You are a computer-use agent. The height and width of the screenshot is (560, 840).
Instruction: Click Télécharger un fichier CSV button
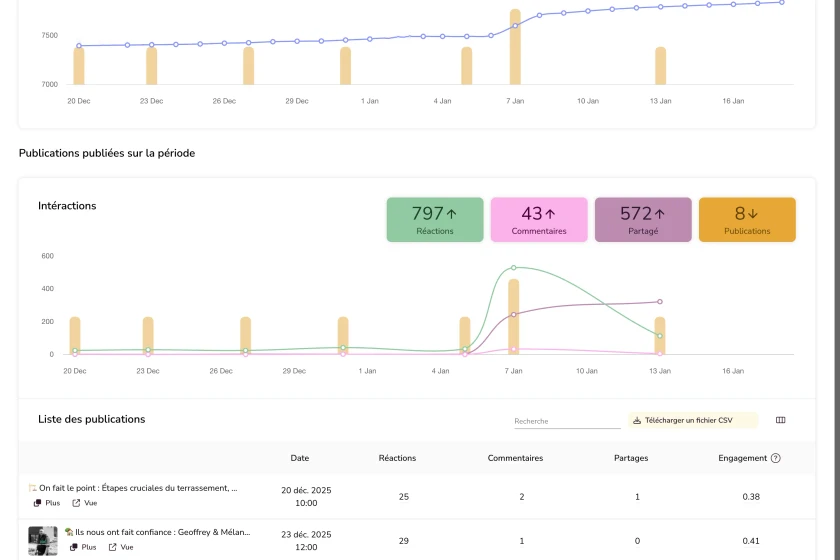pos(692,421)
